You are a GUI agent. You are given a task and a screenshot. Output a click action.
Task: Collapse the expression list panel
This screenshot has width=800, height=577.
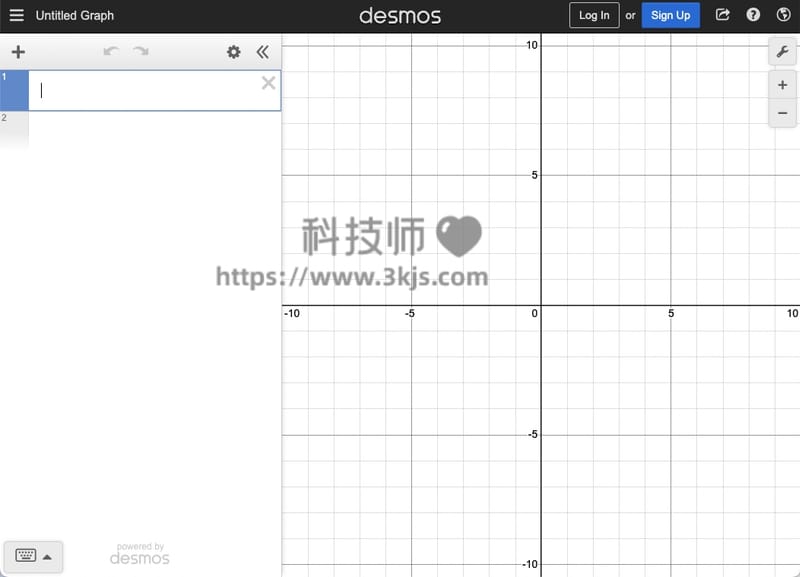pos(262,52)
